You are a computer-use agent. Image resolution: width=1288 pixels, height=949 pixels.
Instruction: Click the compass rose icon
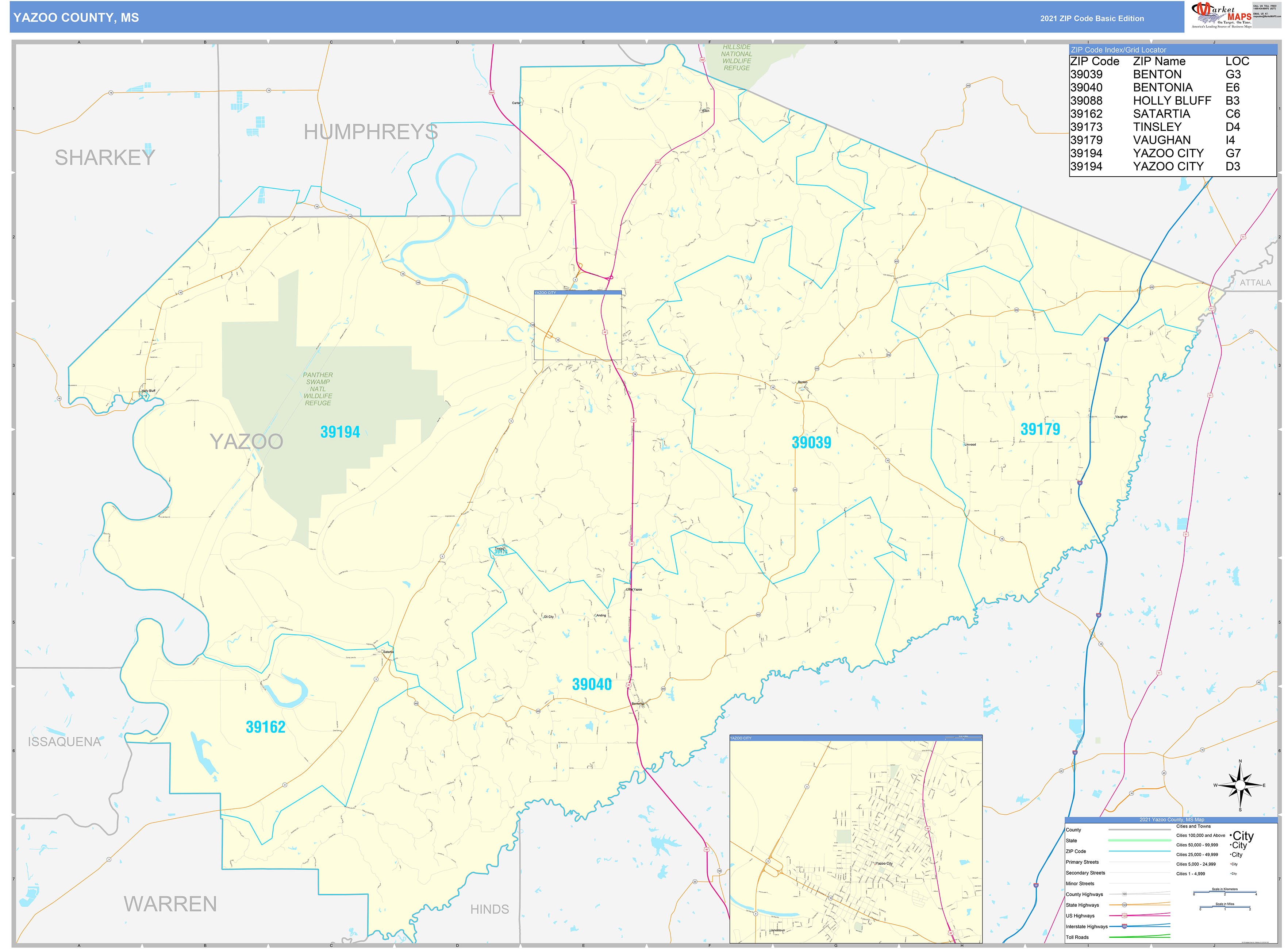tap(1240, 785)
